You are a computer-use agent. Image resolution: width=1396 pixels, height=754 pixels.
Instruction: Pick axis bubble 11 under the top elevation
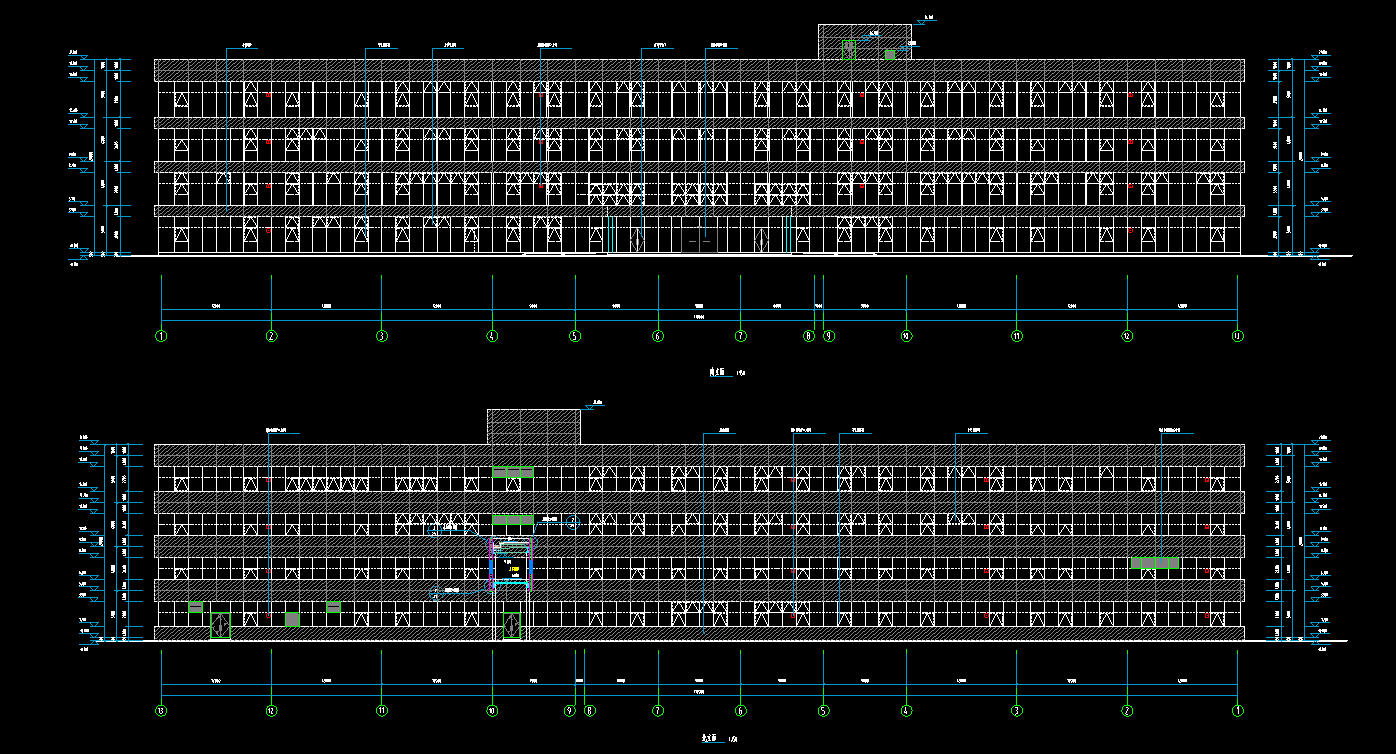(x=1016, y=336)
